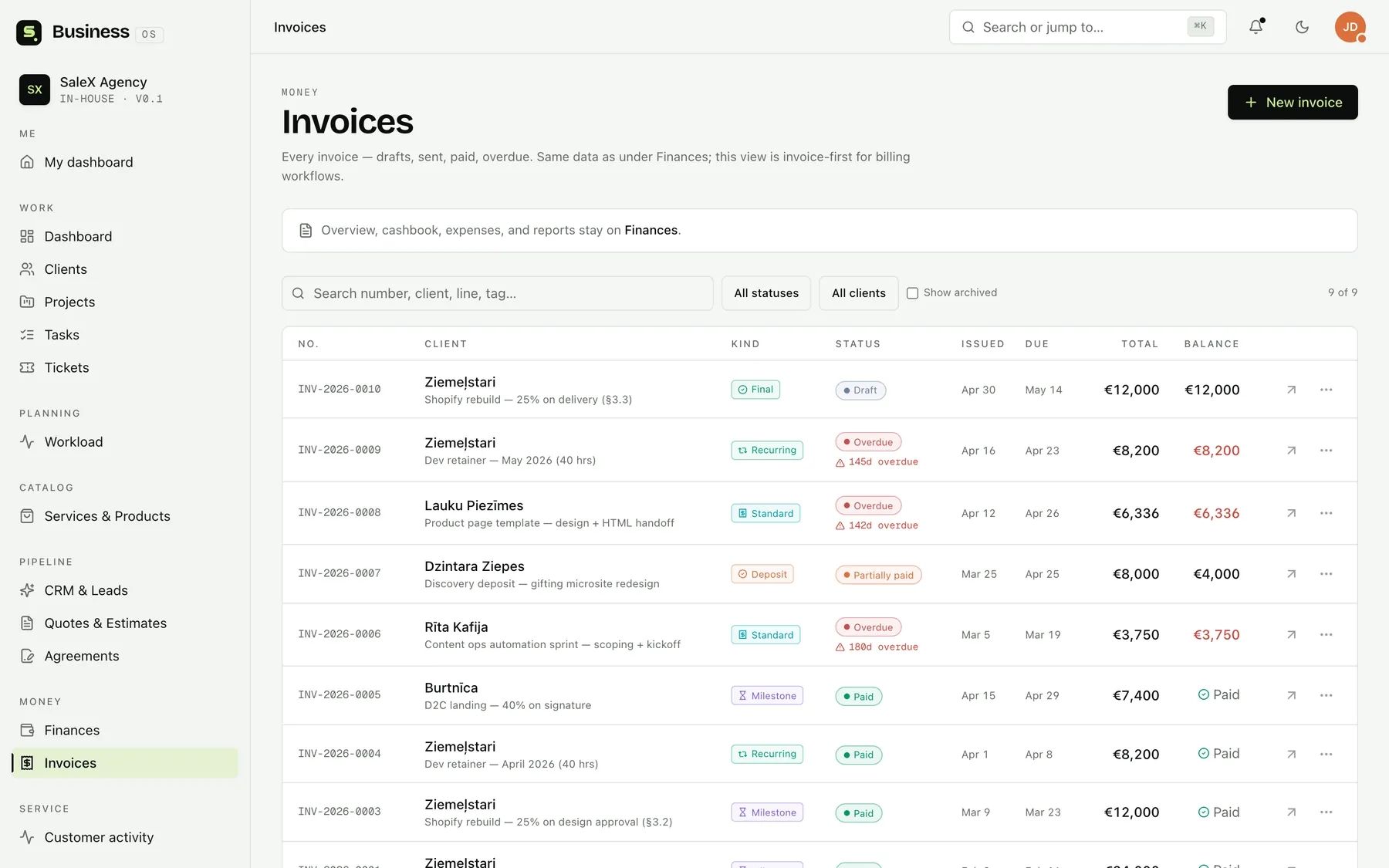
Task: Focus the Search or jump to field
Action: click(1087, 27)
